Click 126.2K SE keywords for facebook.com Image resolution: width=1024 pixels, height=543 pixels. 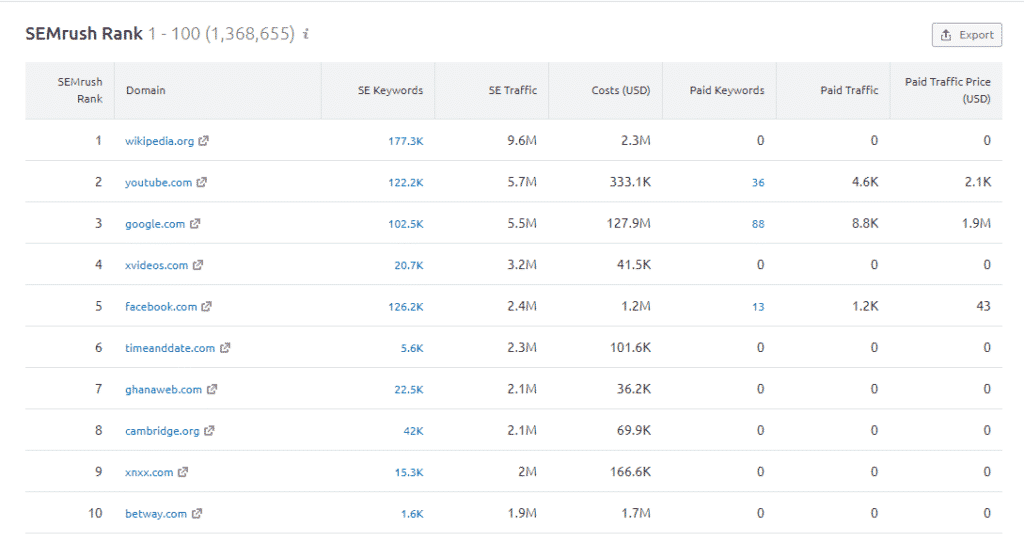(x=406, y=306)
